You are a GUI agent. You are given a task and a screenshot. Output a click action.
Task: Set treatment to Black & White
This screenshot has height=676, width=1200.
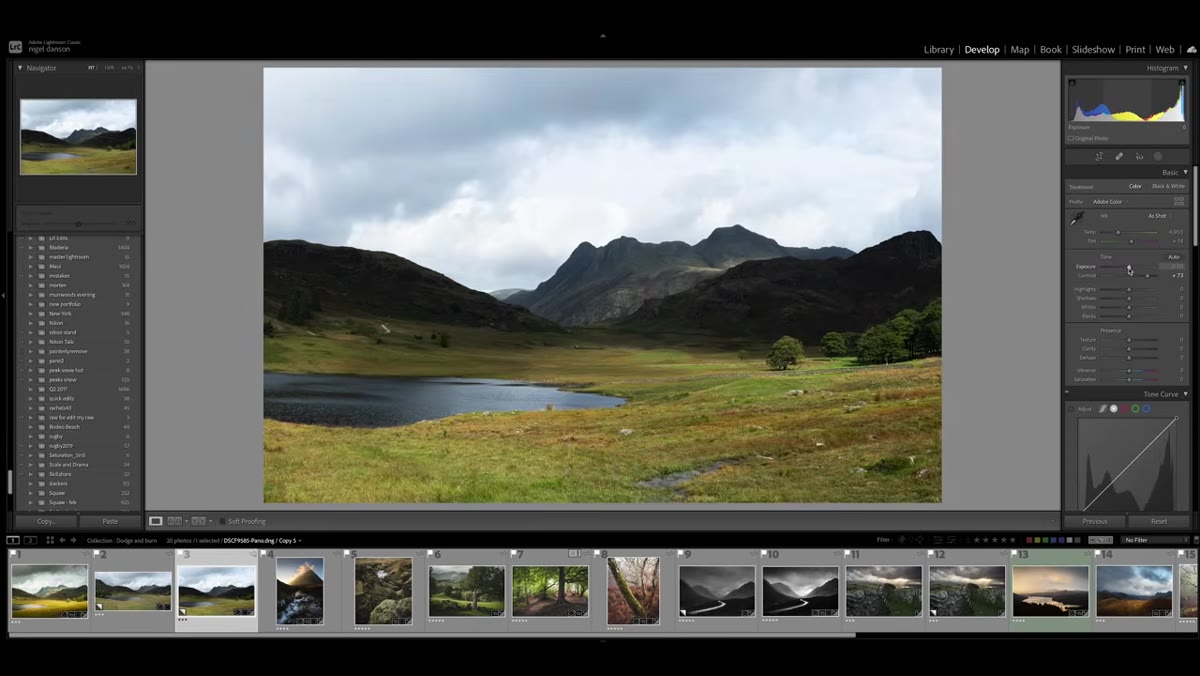click(1168, 186)
